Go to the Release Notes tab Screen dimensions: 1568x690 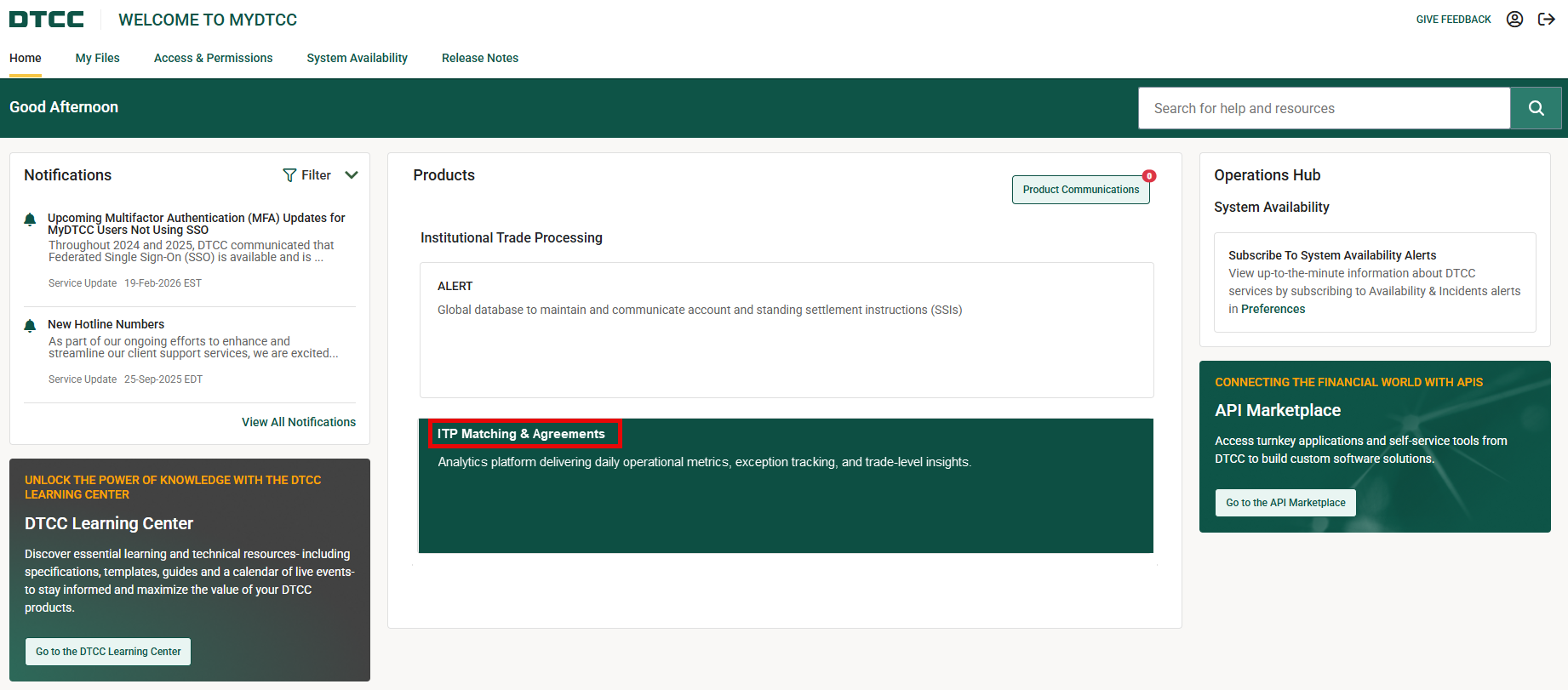(x=480, y=58)
